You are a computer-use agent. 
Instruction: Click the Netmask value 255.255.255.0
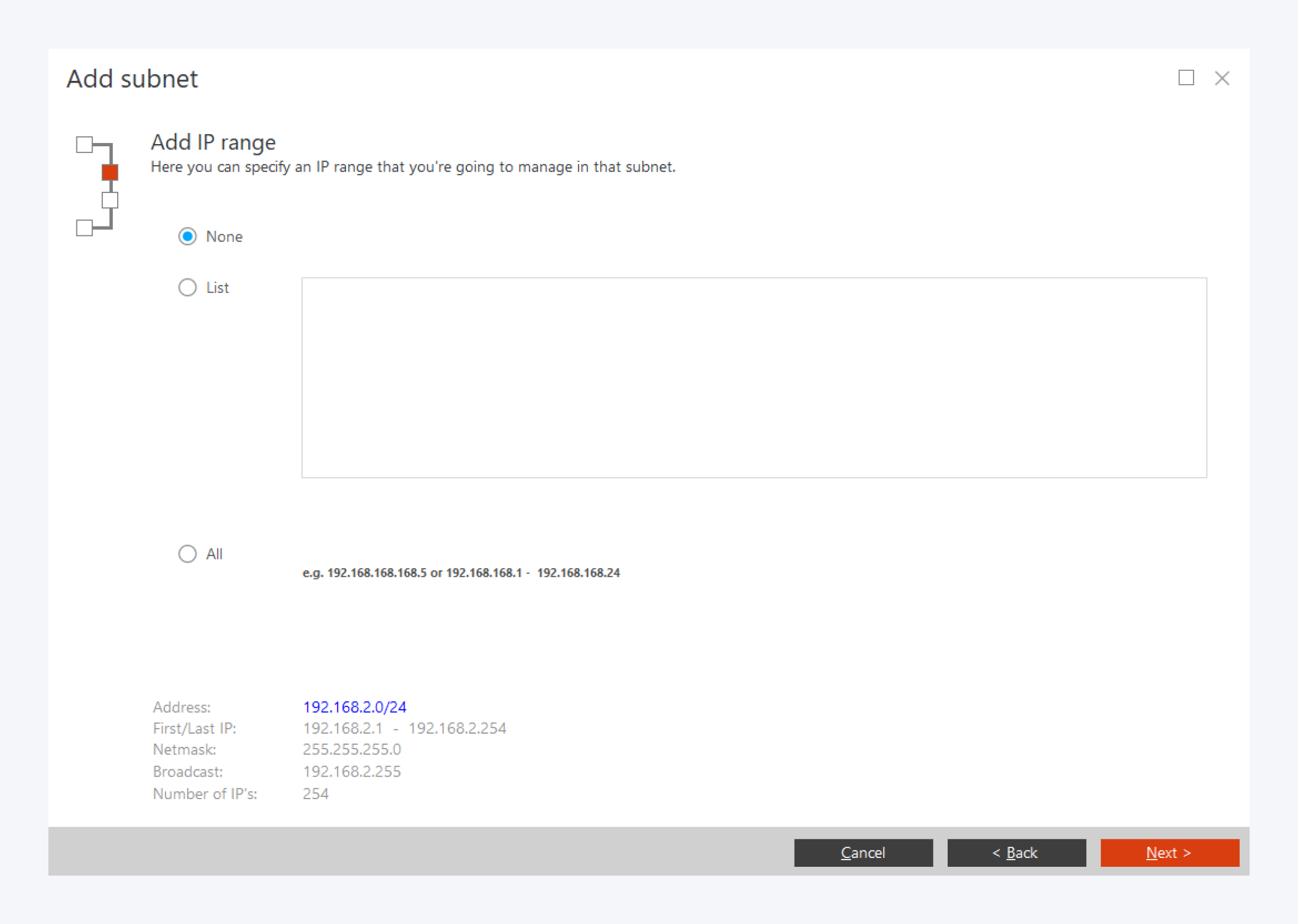tap(351, 749)
